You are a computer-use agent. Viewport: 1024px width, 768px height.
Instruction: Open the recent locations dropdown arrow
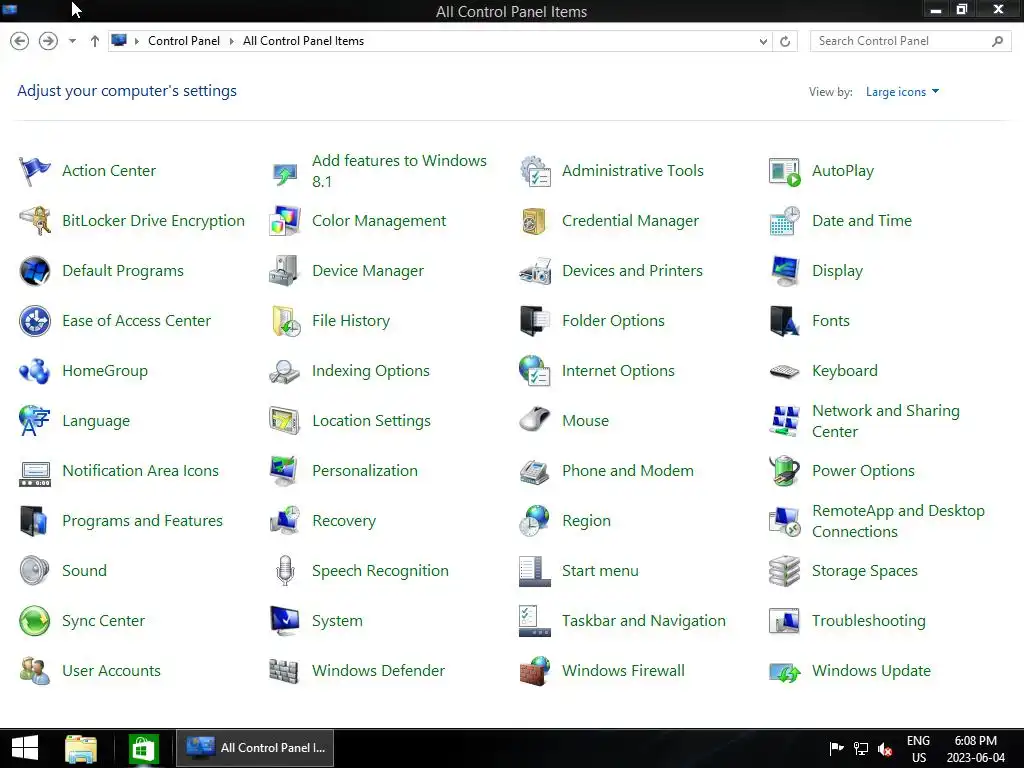pos(72,41)
